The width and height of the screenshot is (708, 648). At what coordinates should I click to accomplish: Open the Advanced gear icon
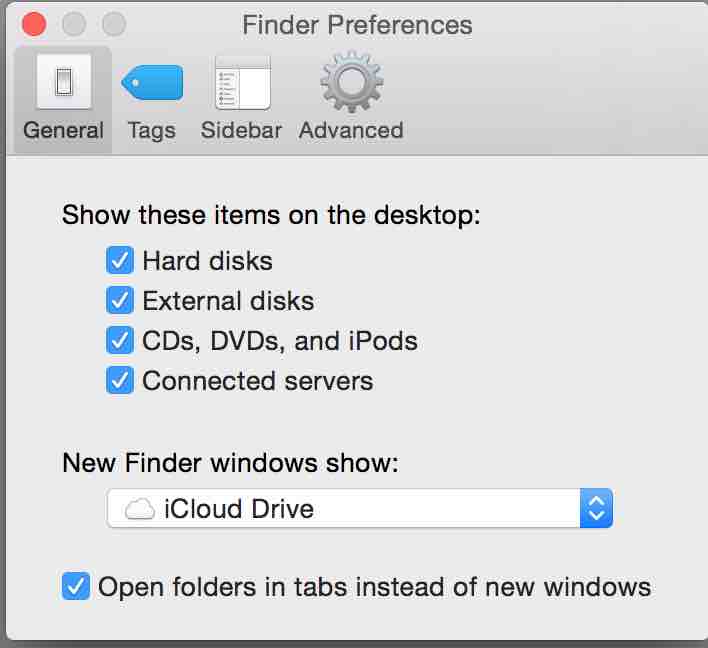click(351, 83)
